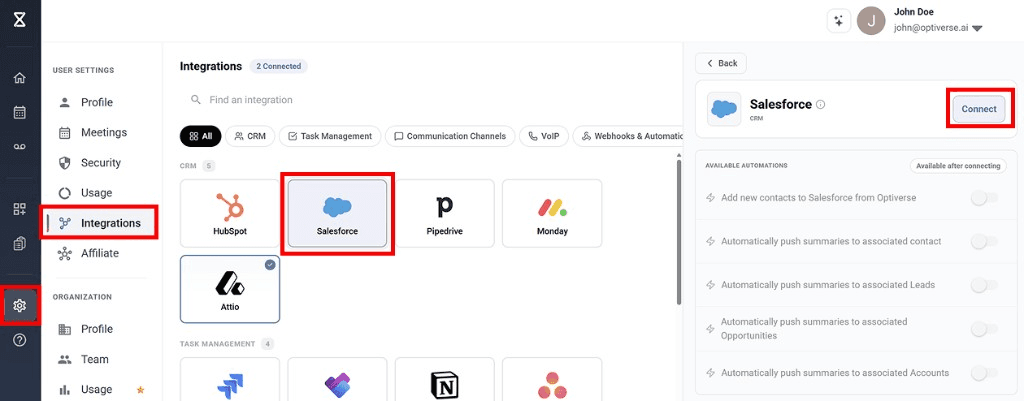Click Find an integration search field
The width and height of the screenshot is (1024, 401).
428,100
